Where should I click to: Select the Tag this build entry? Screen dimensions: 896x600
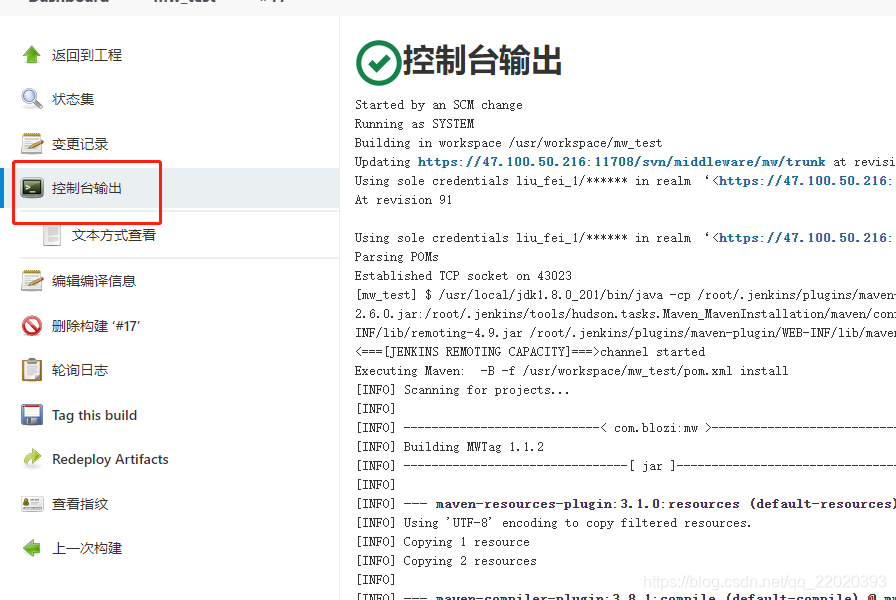point(94,415)
